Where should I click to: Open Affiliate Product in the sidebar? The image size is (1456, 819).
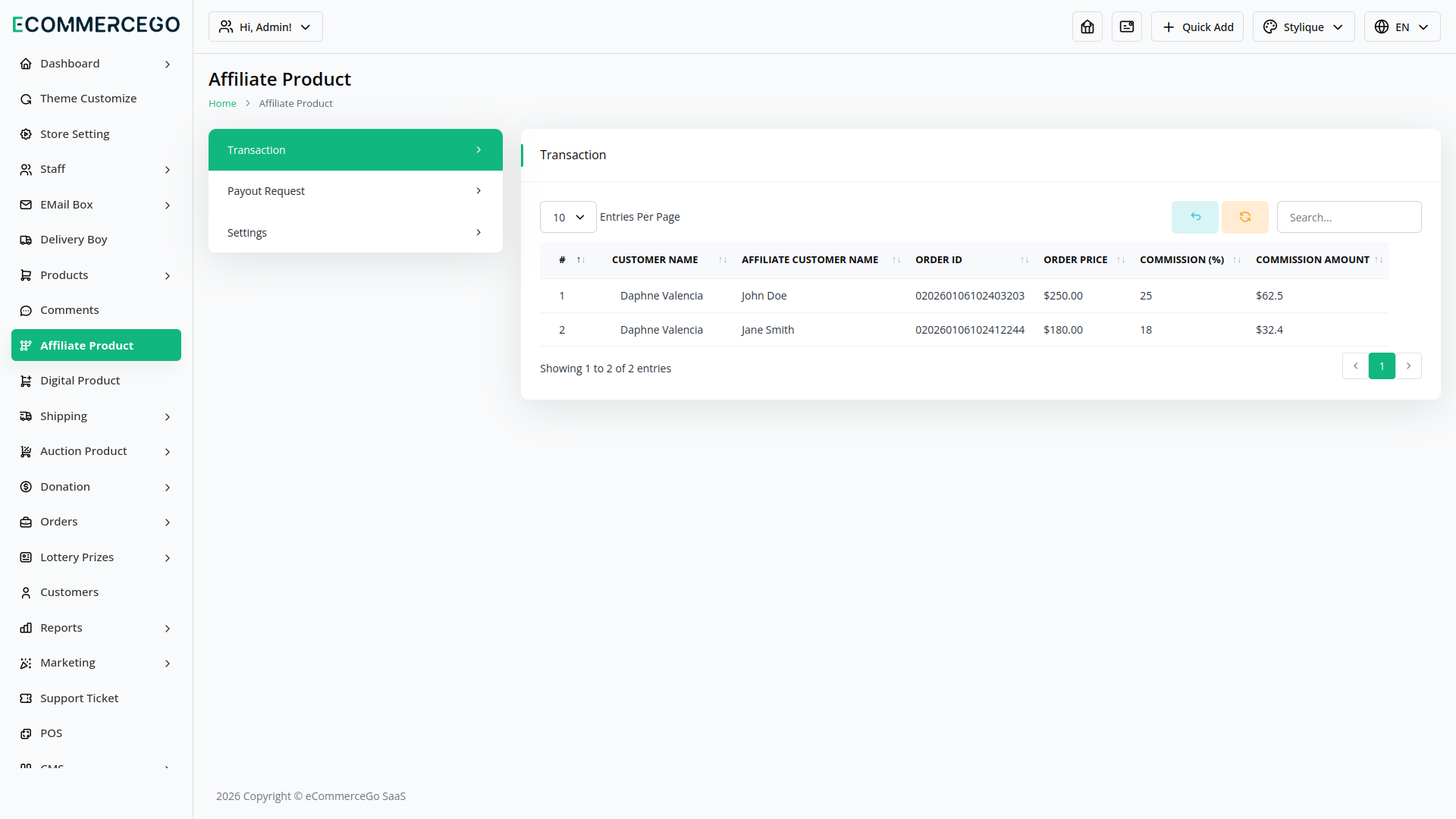coord(96,345)
